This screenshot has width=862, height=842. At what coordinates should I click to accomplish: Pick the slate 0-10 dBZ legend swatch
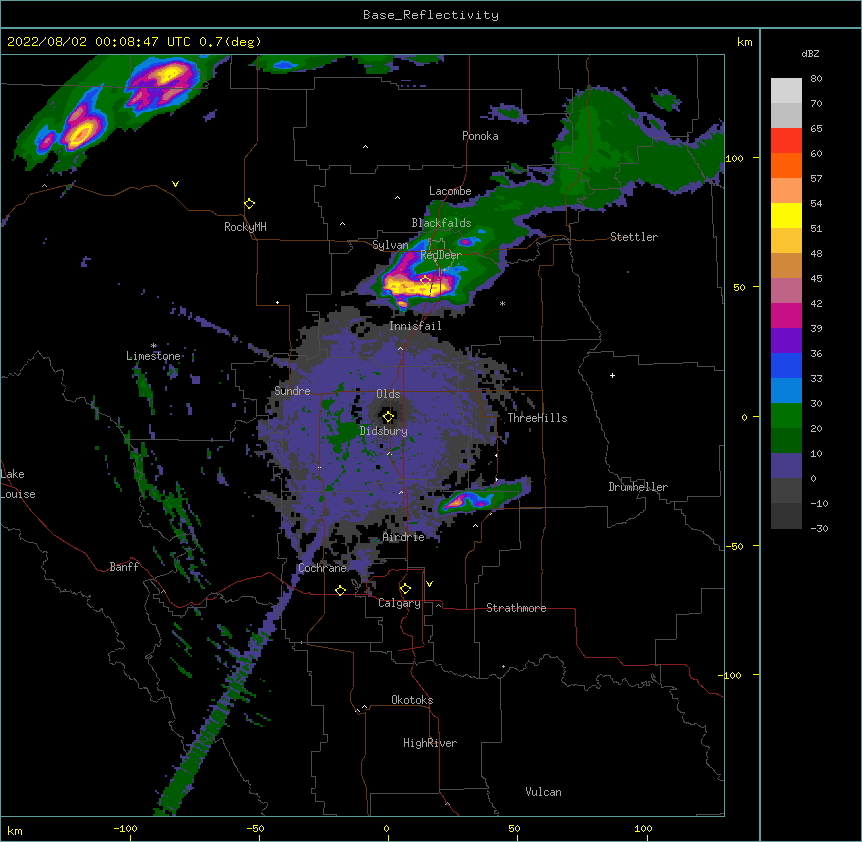click(786, 466)
